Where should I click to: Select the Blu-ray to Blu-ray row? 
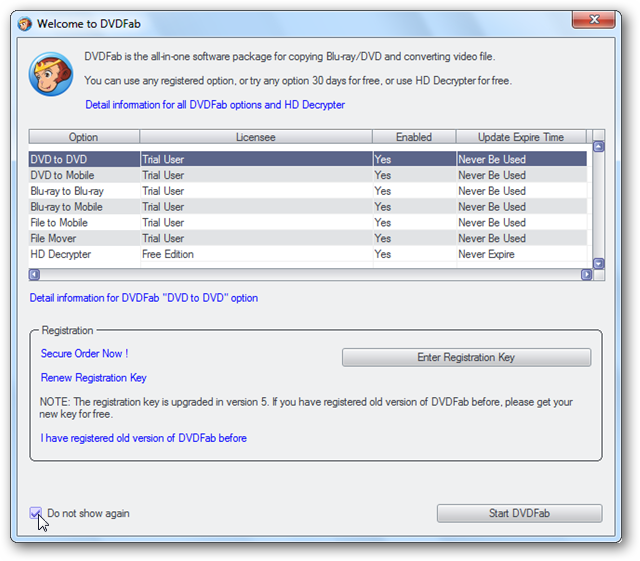(x=308, y=191)
